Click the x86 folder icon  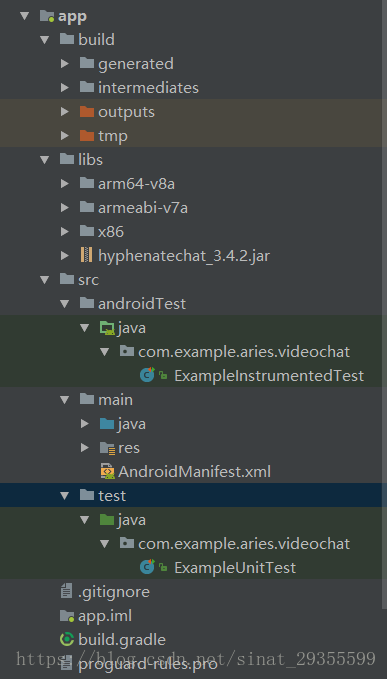[x=87, y=231]
